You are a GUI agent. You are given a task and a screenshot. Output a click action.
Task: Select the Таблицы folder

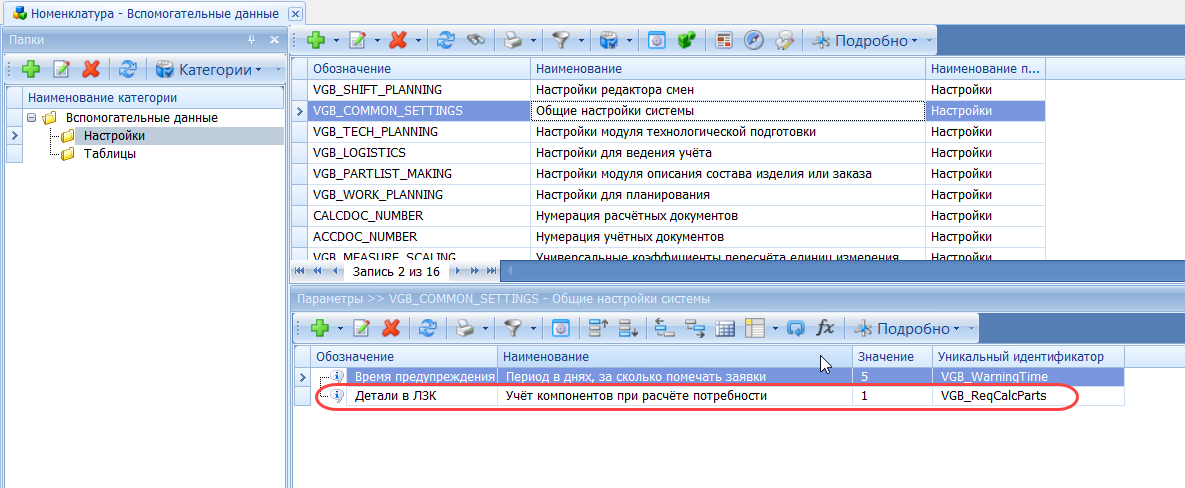point(110,154)
